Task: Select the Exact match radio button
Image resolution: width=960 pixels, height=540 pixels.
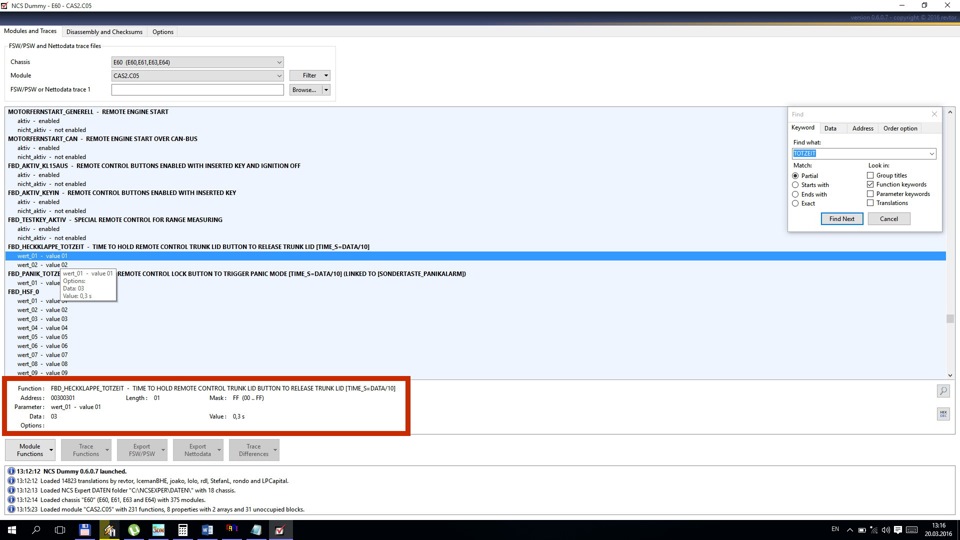Action: (x=795, y=203)
